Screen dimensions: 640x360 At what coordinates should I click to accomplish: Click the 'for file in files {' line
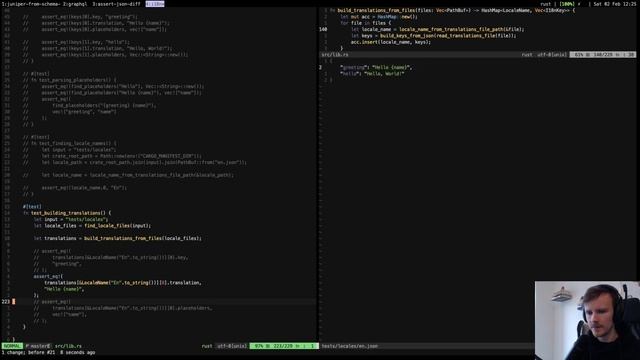coord(366,23)
